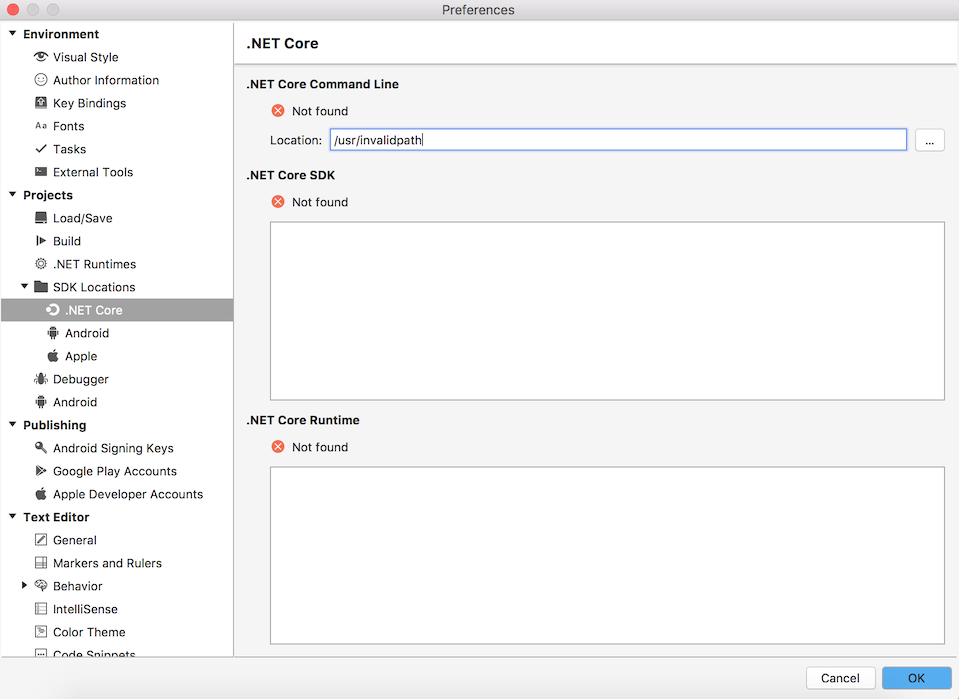
Task: Click the Load/Save disk icon
Action: tap(41, 218)
